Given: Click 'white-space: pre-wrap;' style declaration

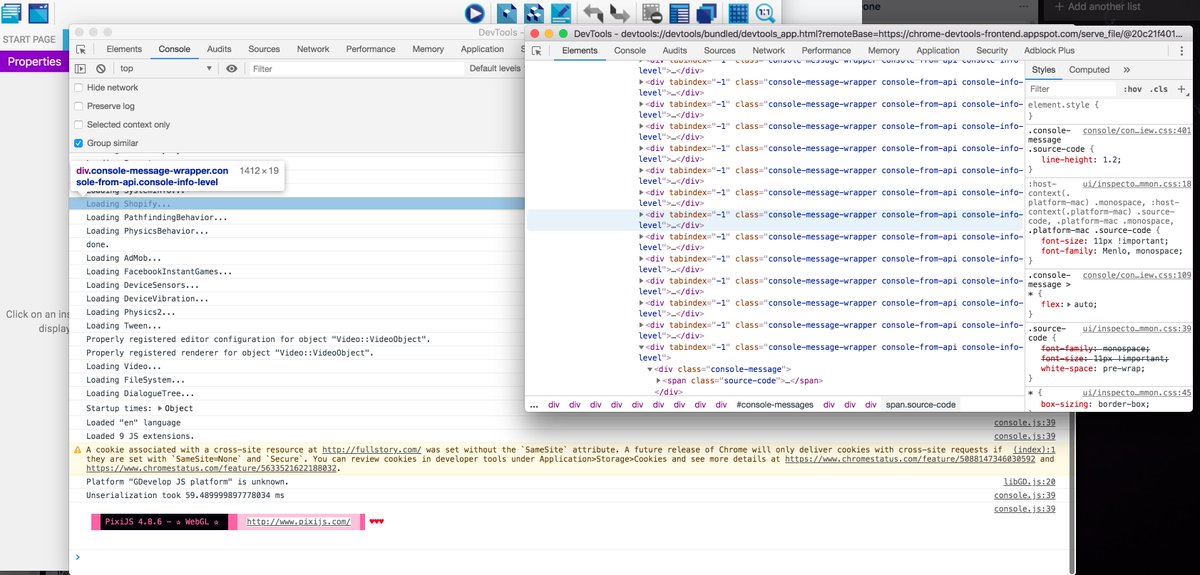Looking at the screenshot, I should (1093, 371).
